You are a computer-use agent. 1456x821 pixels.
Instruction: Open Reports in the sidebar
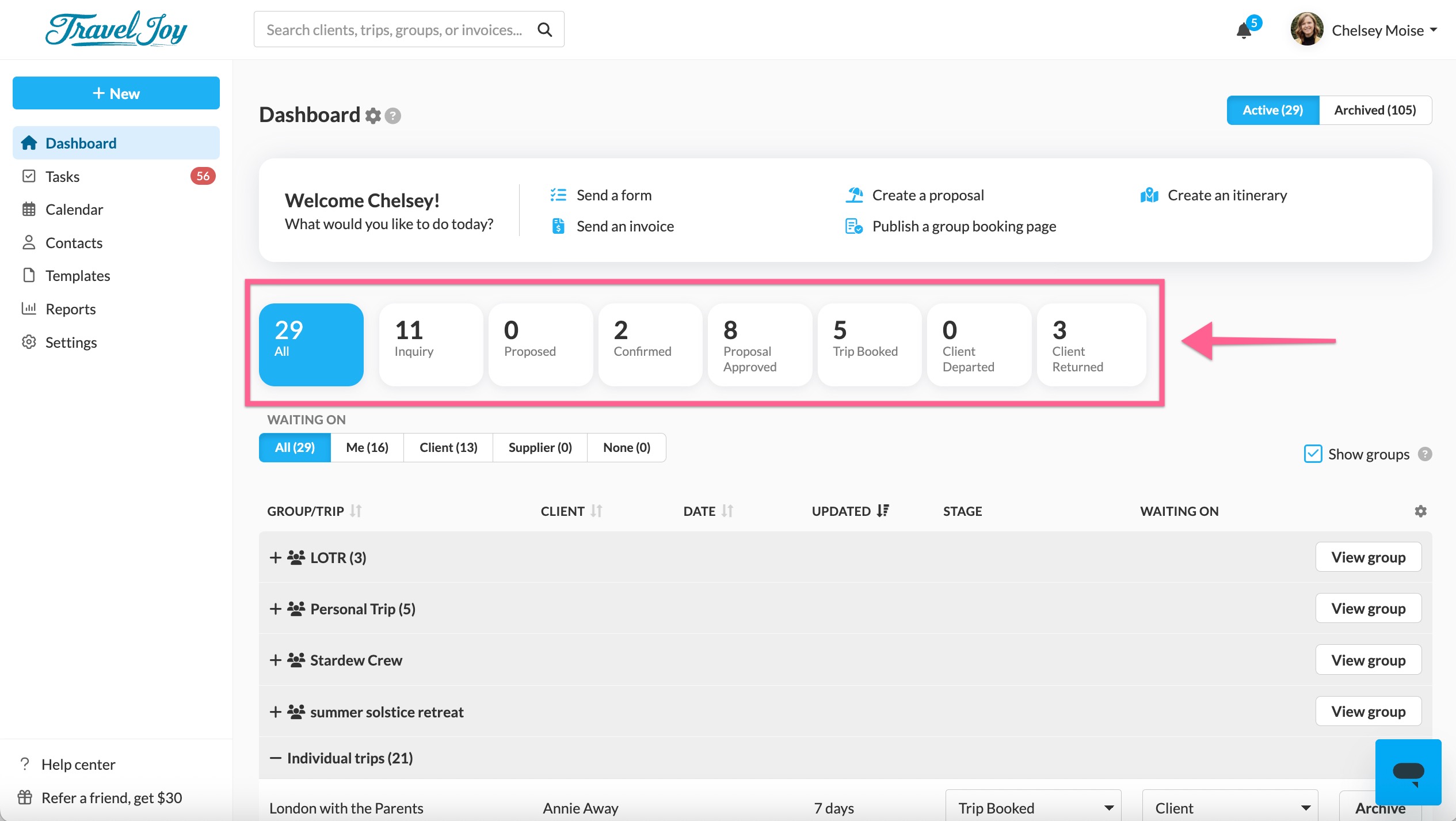coord(70,309)
